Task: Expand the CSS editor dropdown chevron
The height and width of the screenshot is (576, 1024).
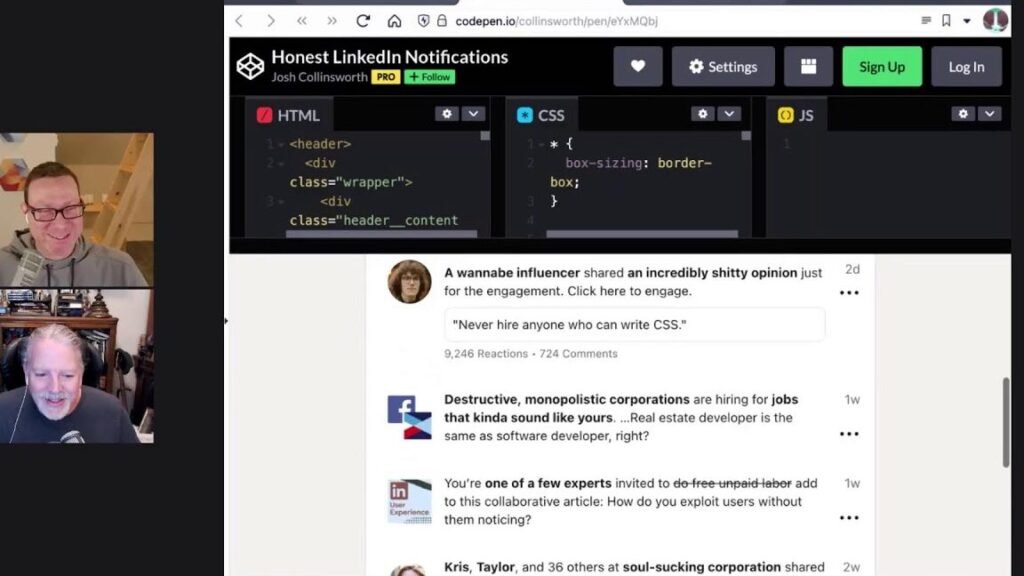Action: click(x=729, y=114)
